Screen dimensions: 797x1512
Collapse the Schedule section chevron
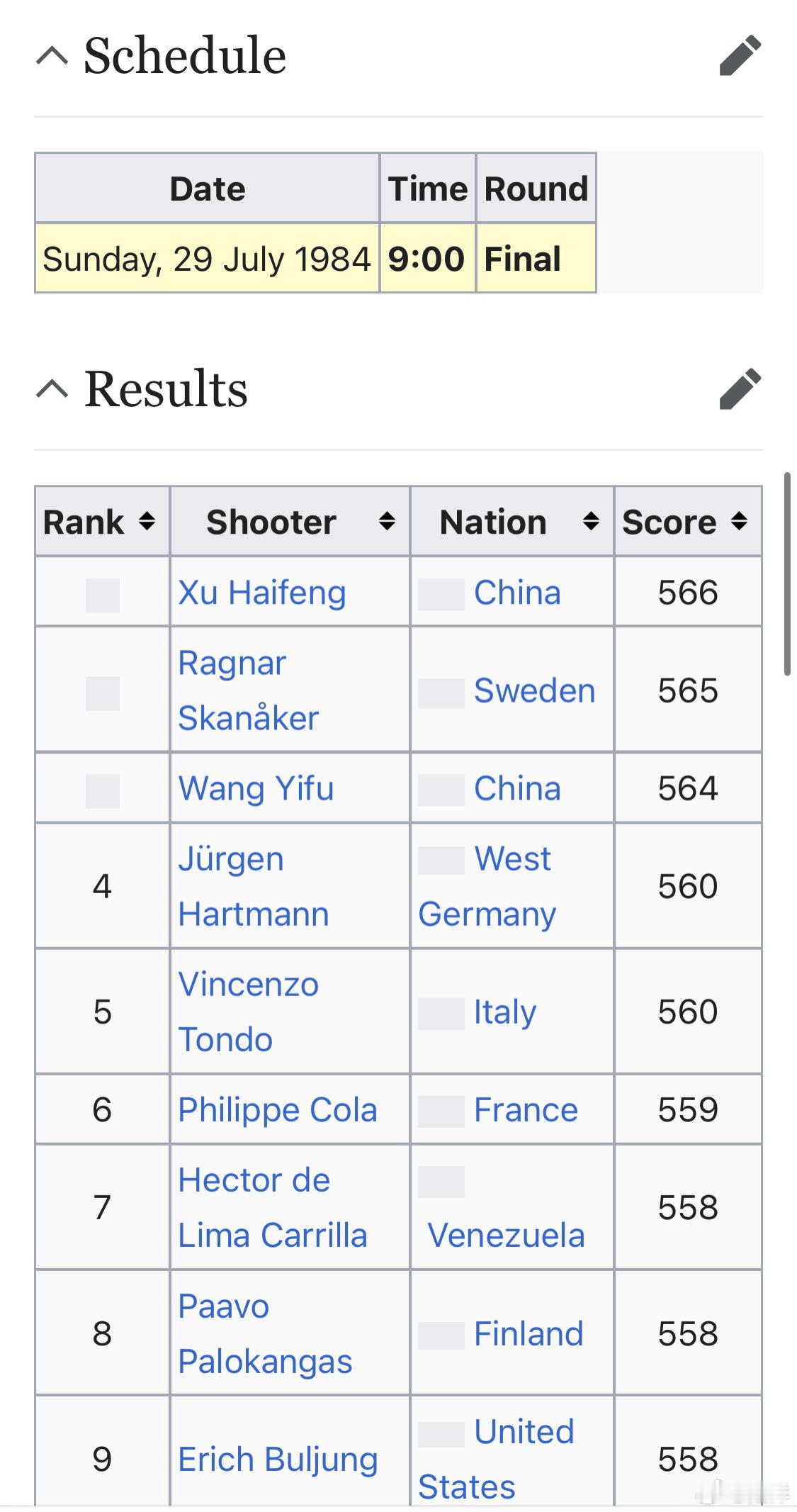click(52, 55)
